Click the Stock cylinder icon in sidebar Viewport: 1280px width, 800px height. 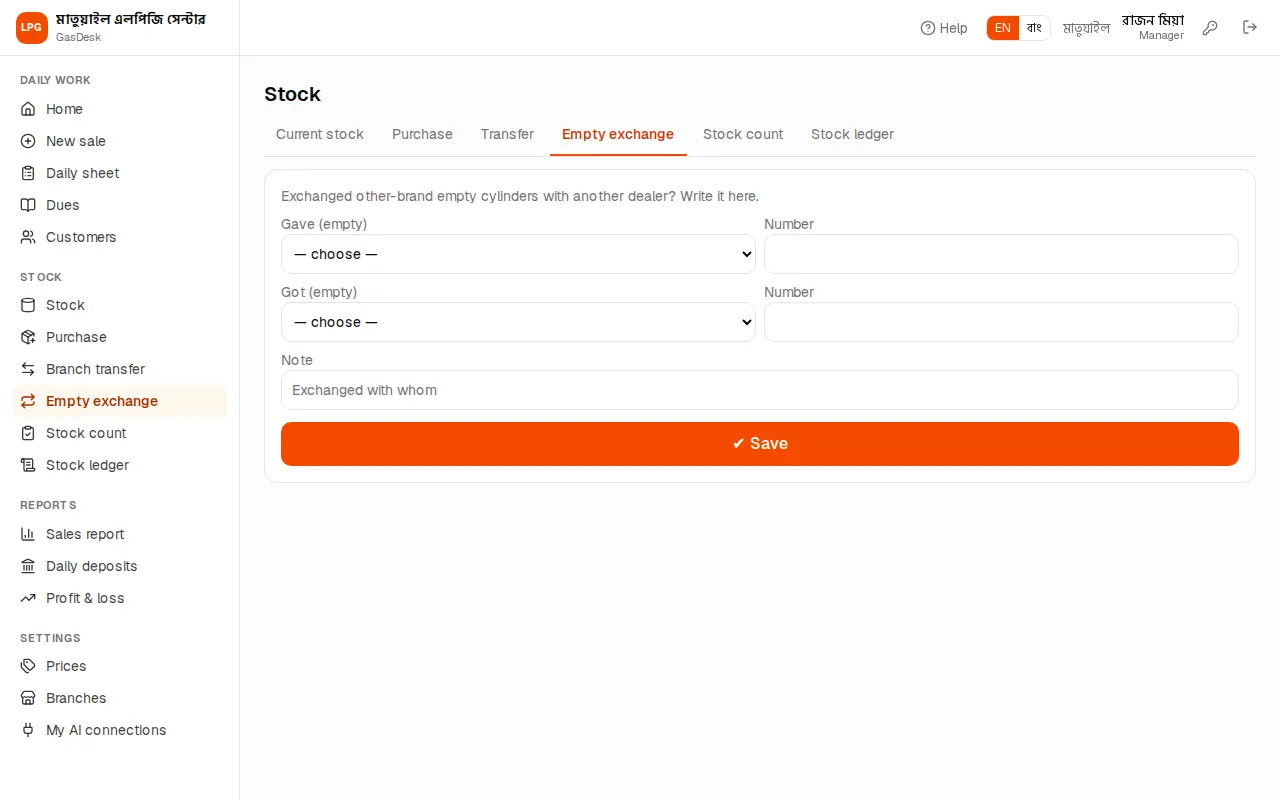(x=28, y=305)
